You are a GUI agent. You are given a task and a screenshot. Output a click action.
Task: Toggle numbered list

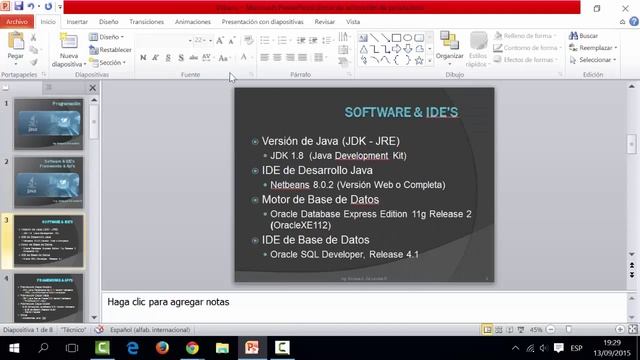[x=282, y=40]
